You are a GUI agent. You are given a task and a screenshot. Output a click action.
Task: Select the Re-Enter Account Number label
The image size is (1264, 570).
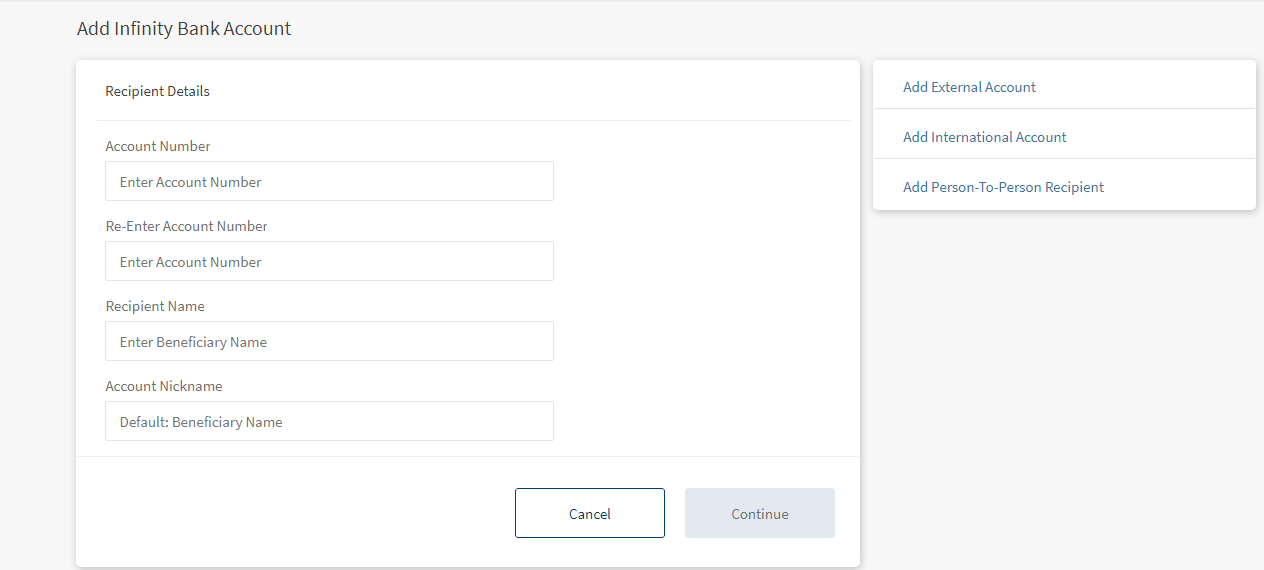186,226
